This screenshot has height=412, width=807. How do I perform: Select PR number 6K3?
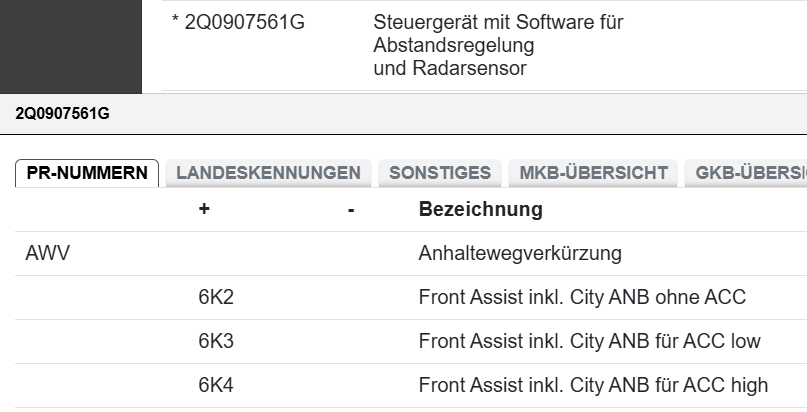coord(215,341)
